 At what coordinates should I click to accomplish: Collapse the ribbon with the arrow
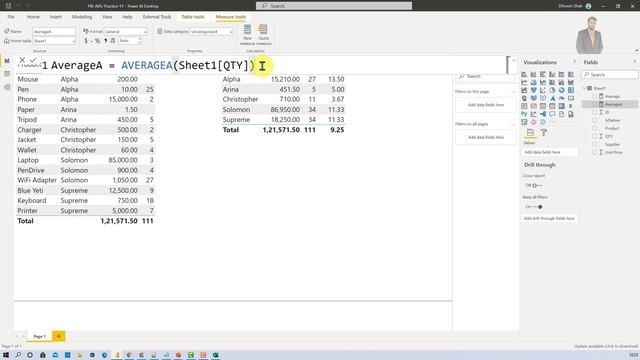(x=636, y=51)
